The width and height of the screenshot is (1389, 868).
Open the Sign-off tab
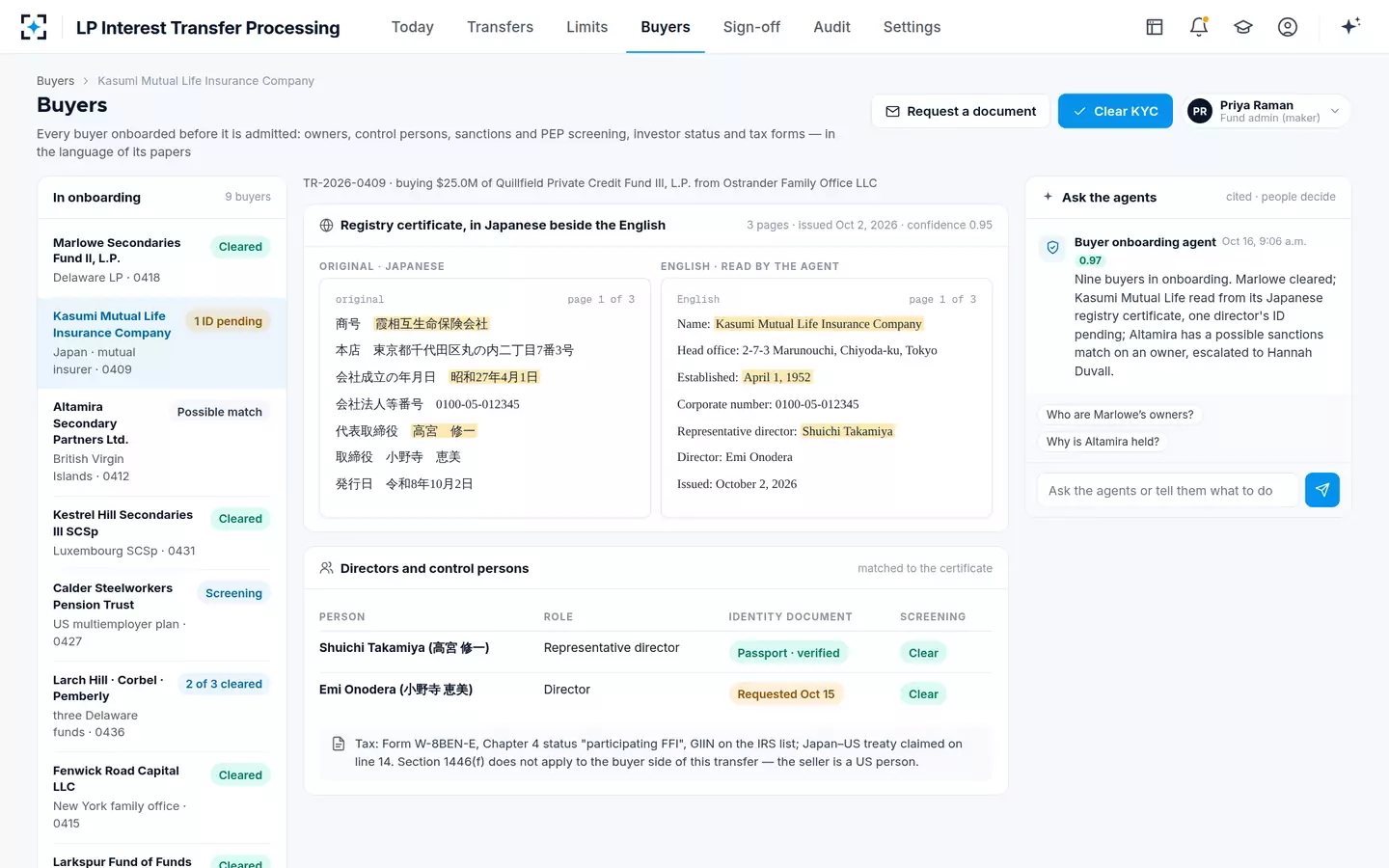751,27
